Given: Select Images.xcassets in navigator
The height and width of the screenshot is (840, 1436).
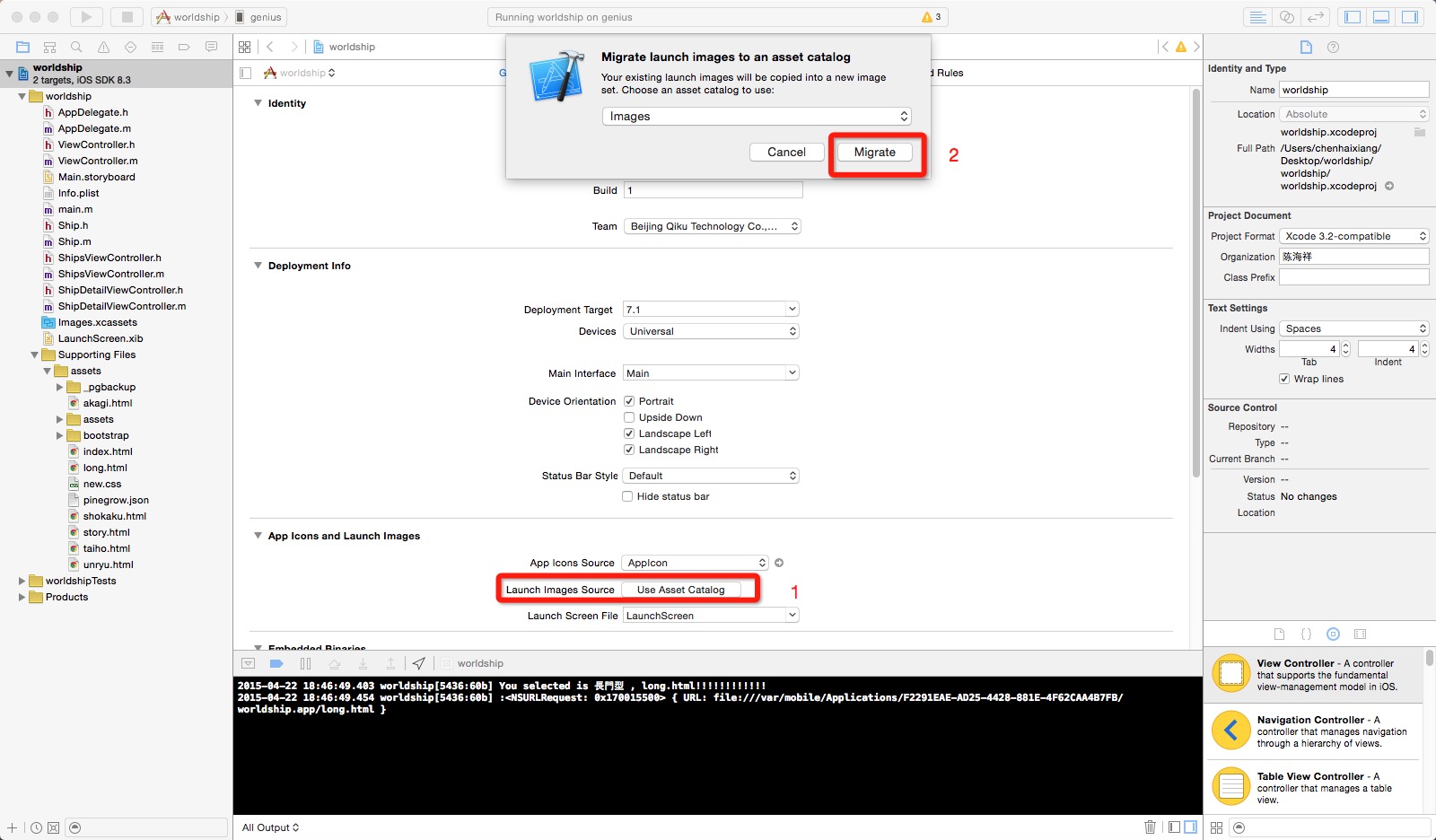Looking at the screenshot, I should point(97,322).
